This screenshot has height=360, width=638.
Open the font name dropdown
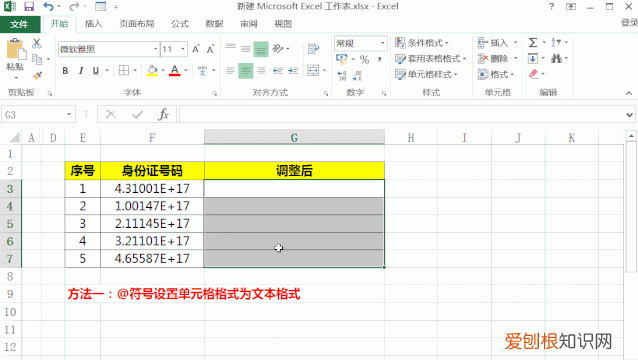click(155, 49)
